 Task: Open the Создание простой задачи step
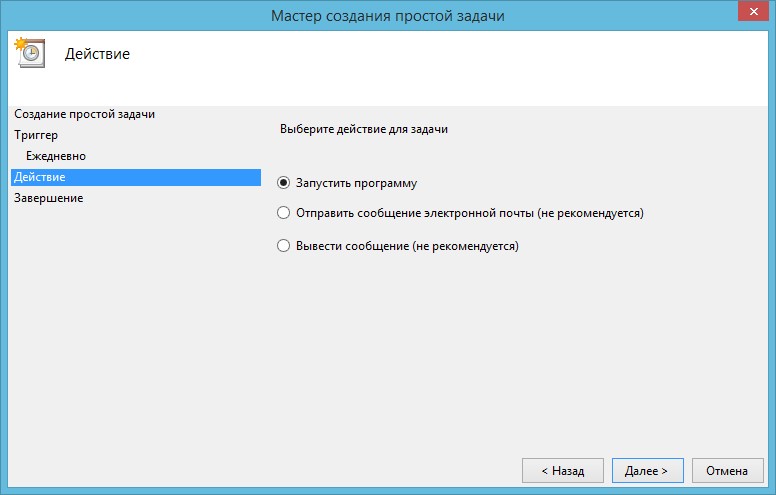pos(85,114)
